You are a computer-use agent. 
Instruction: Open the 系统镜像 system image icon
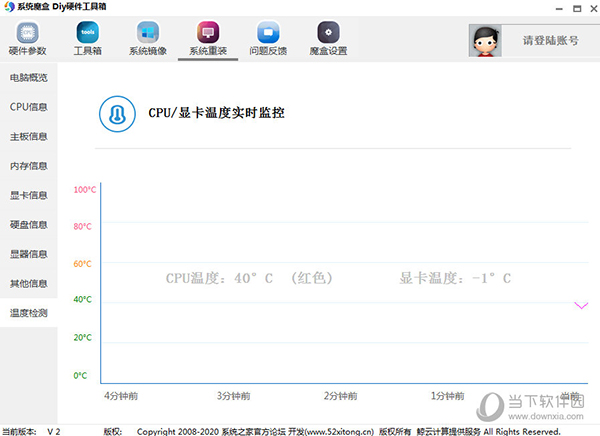tap(148, 32)
